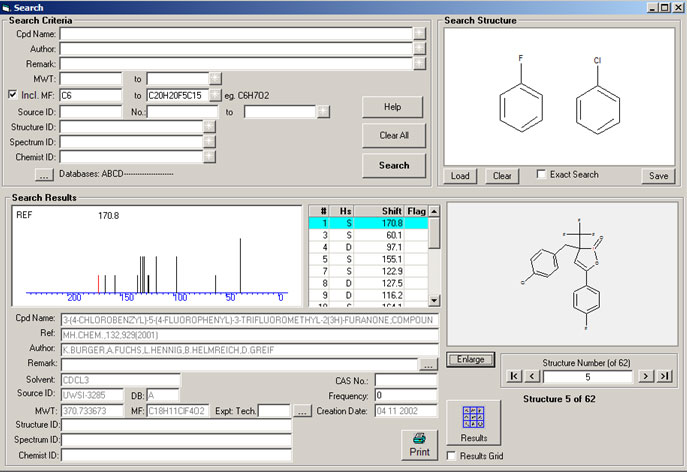Image resolution: width=687 pixels, height=473 pixels.
Task: Click the Print button with printer icon
Action: coord(419,445)
